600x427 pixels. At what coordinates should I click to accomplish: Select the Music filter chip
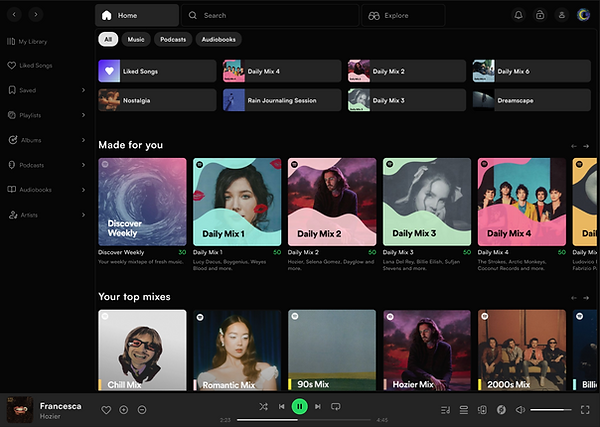point(136,39)
